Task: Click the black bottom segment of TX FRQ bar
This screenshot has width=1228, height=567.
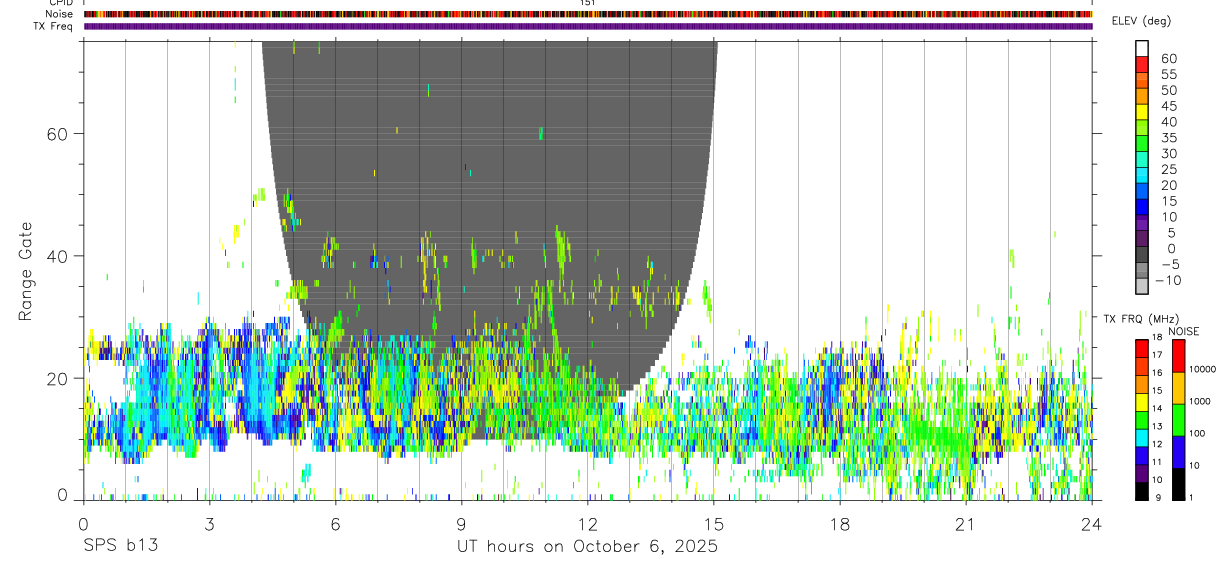Action: coord(1142,490)
